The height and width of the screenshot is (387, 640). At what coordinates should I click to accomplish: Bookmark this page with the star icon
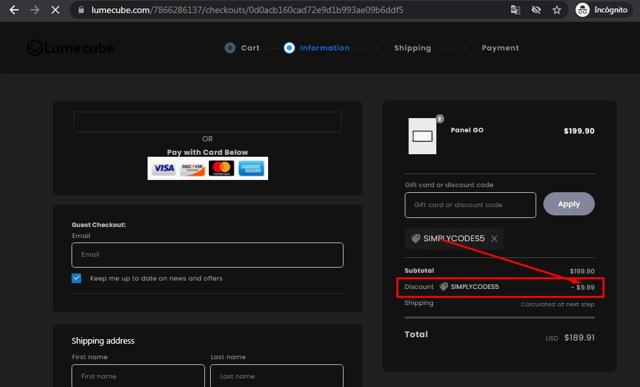point(557,10)
